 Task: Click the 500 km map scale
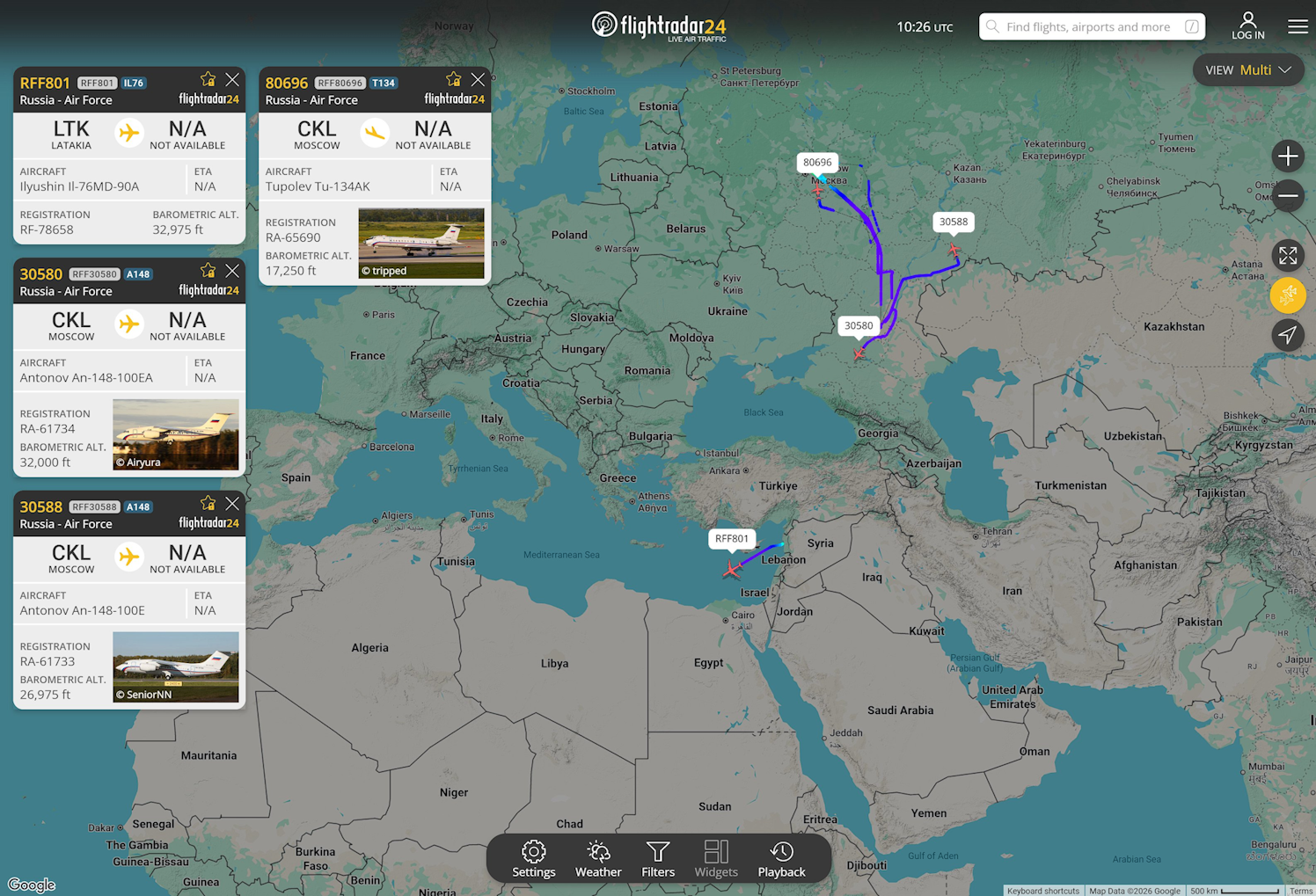tap(1234, 891)
